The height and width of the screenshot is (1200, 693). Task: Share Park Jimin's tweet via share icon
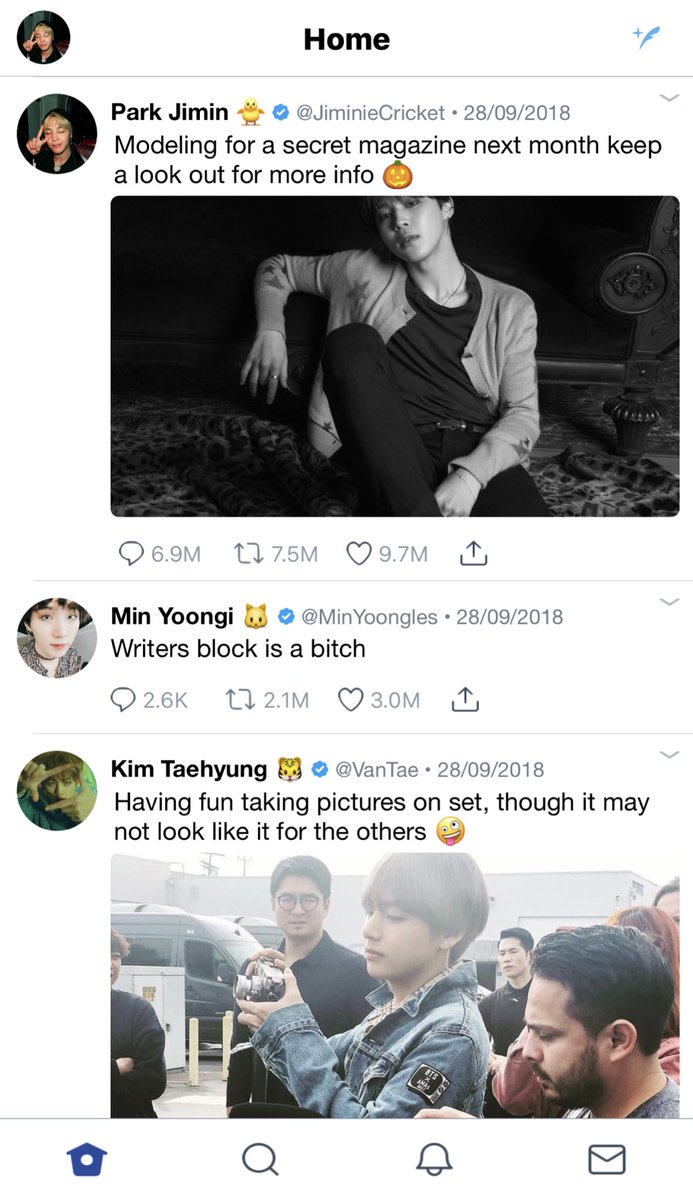point(473,553)
